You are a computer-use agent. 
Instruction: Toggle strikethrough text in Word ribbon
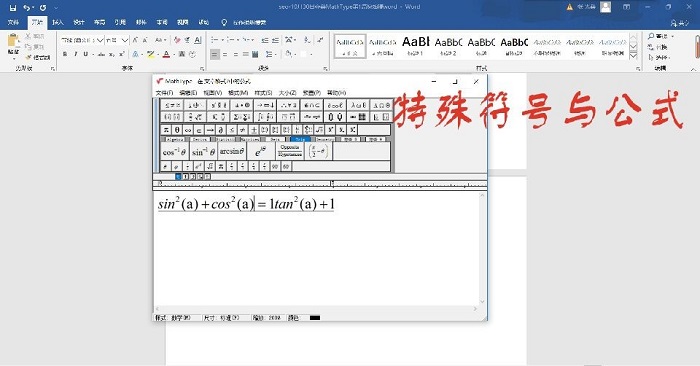tap(102, 54)
